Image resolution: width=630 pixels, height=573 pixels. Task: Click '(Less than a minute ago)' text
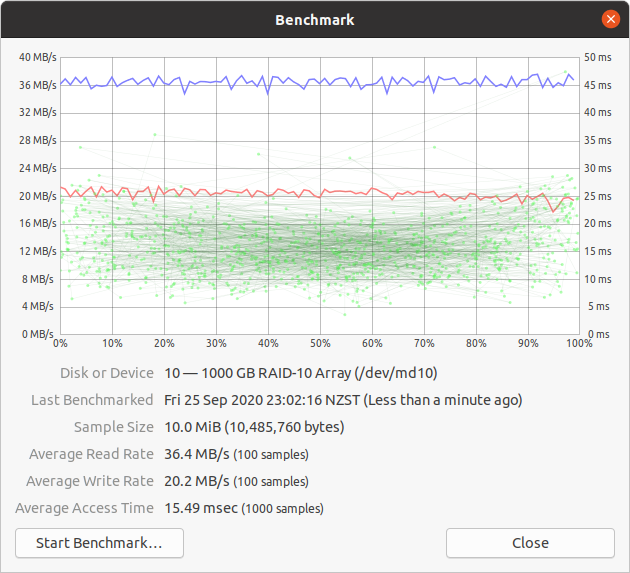(x=443, y=400)
